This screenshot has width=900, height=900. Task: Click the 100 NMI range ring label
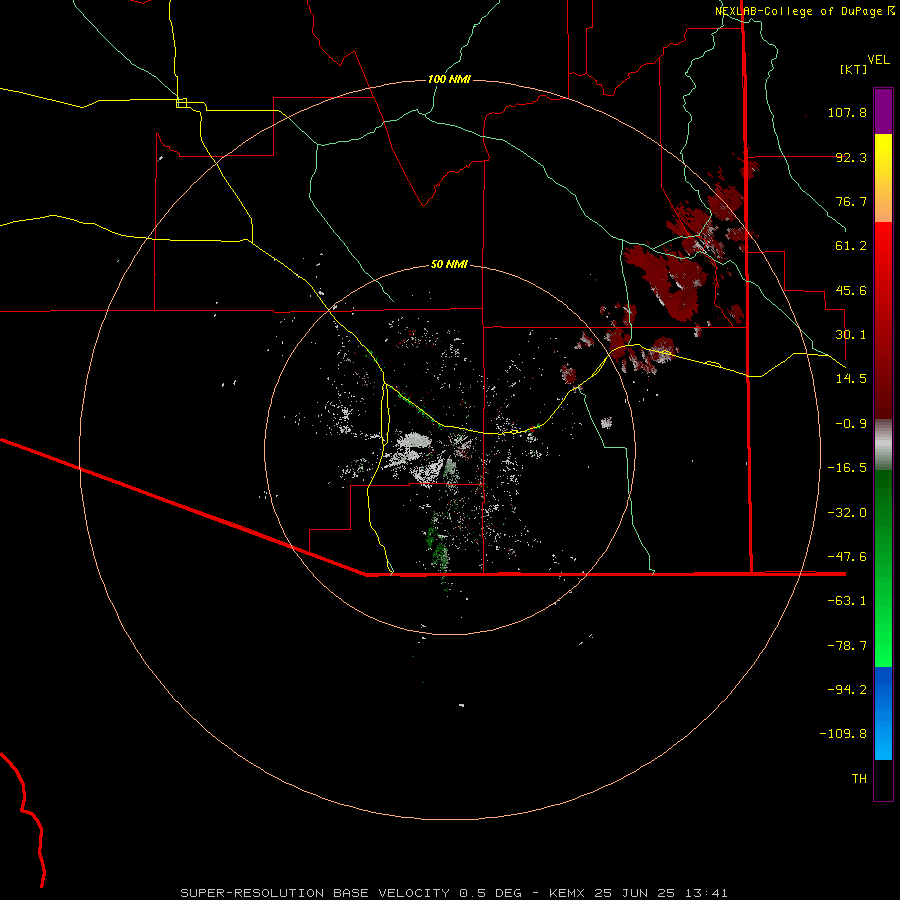click(x=449, y=79)
